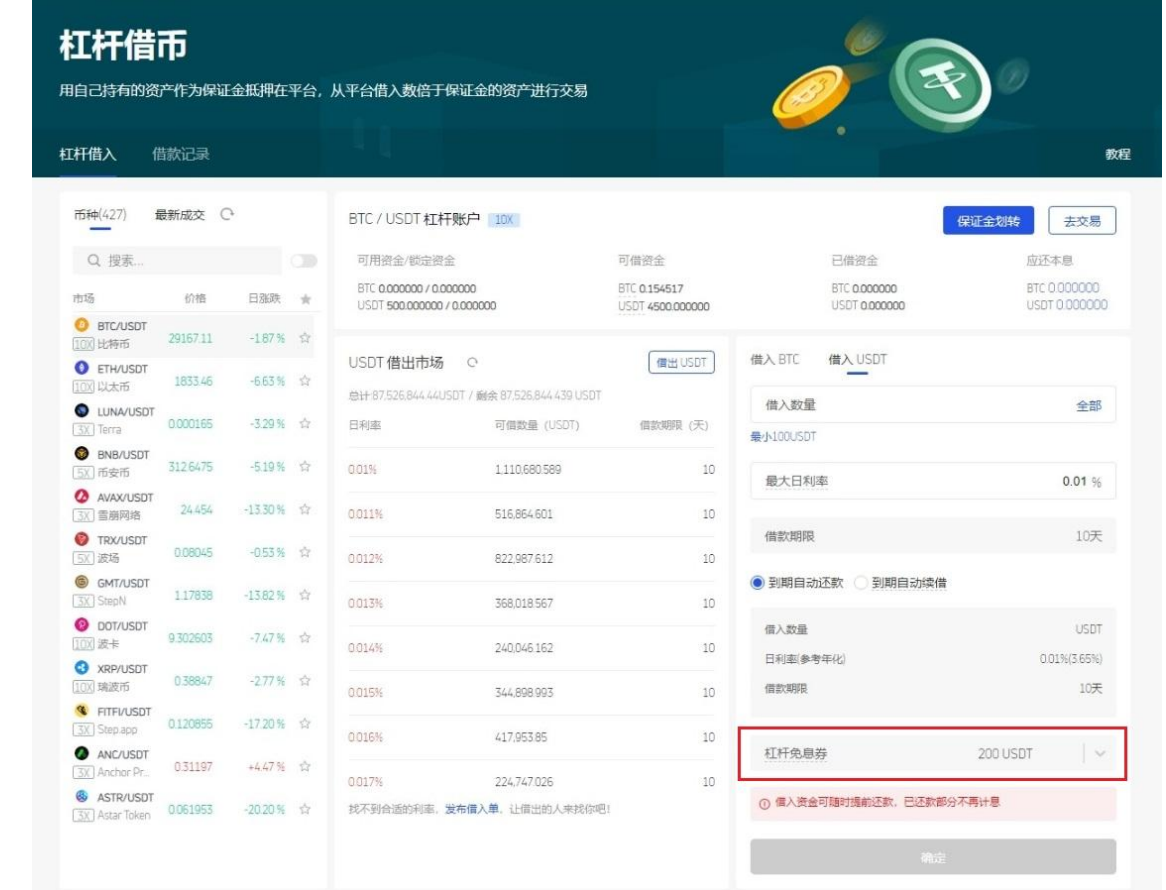Select 到期自动续借 radio option
This screenshot has width=1166, height=890.
tap(862, 584)
